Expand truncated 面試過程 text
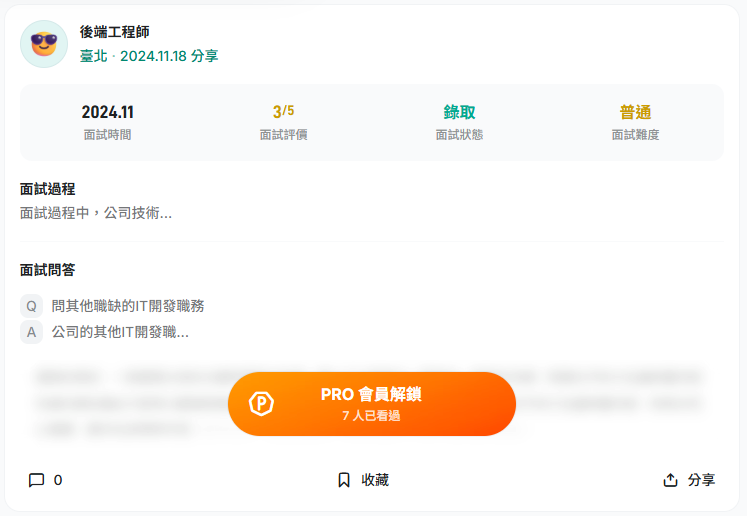This screenshot has height=516, width=747. pos(96,212)
